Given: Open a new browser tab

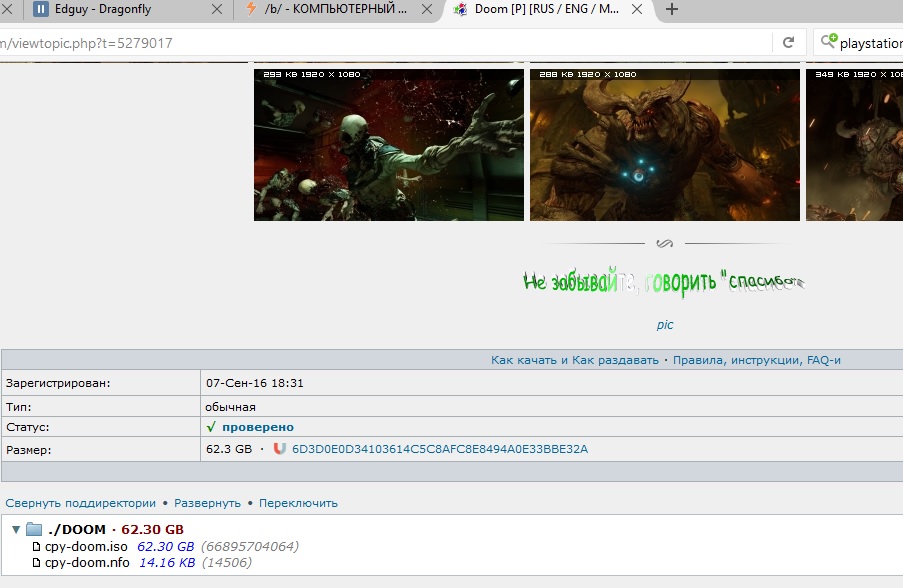Looking at the screenshot, I should tap(671, 9).
